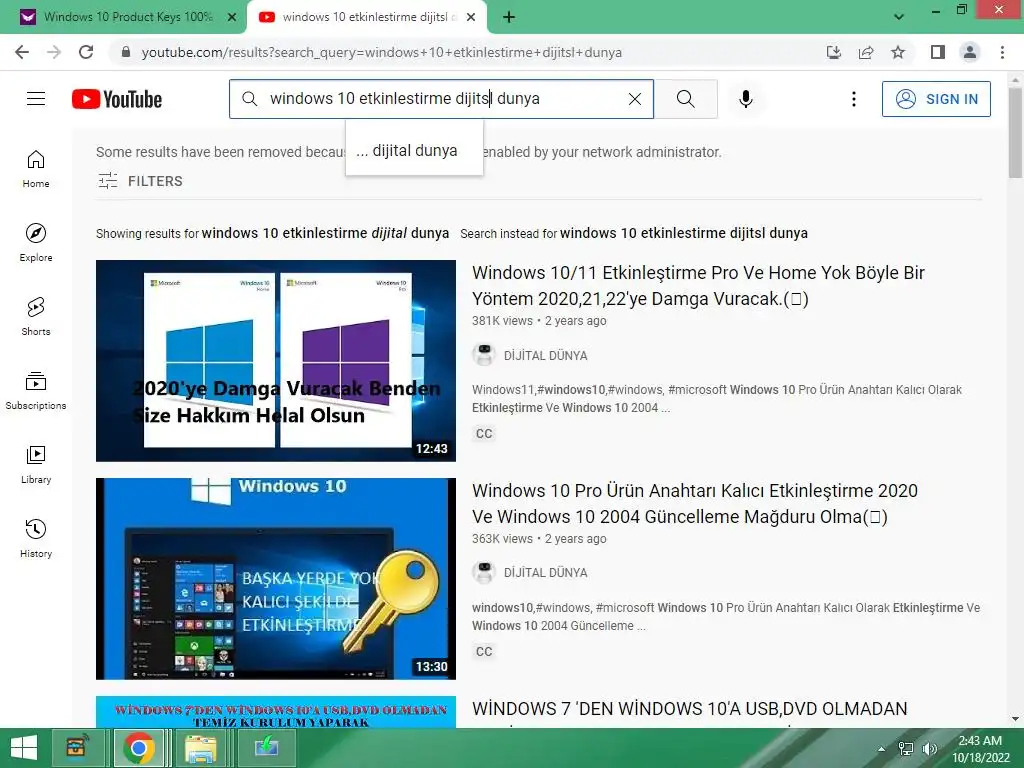
Task: Open the Chrome three-dot menu
Action: tap(1002, 52)
